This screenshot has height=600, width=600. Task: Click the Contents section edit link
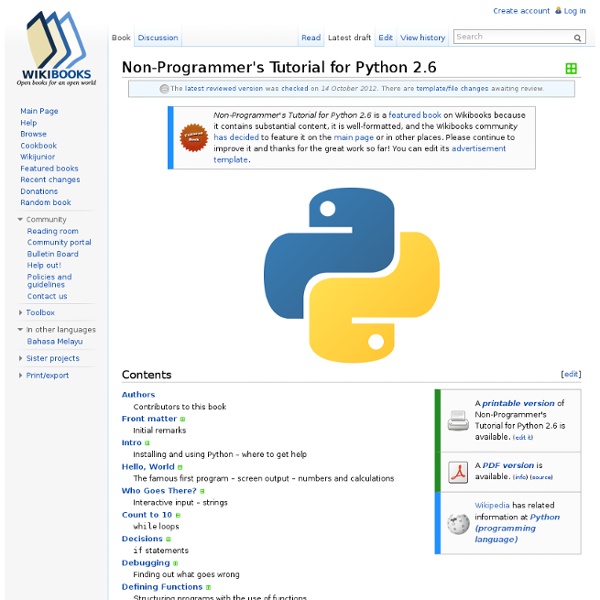click(571, 374)
